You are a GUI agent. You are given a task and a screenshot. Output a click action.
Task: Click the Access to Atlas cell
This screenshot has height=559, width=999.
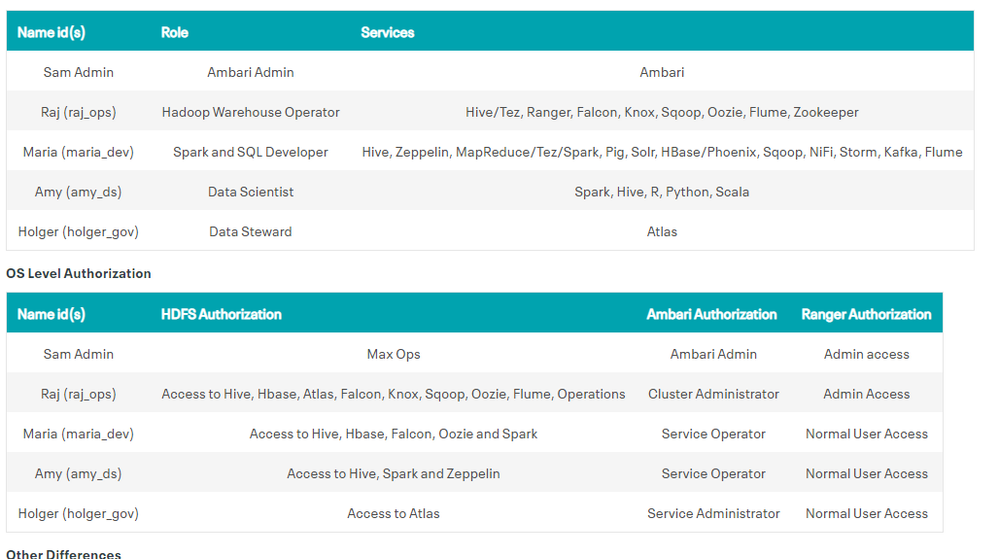[393, 513]
